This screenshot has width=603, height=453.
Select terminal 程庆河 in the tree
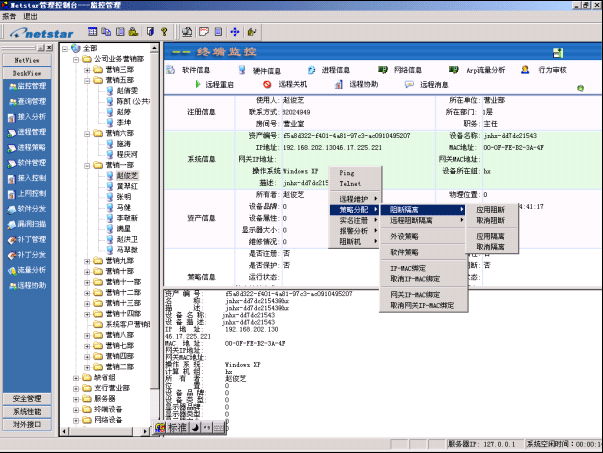[x=127, y=154]
